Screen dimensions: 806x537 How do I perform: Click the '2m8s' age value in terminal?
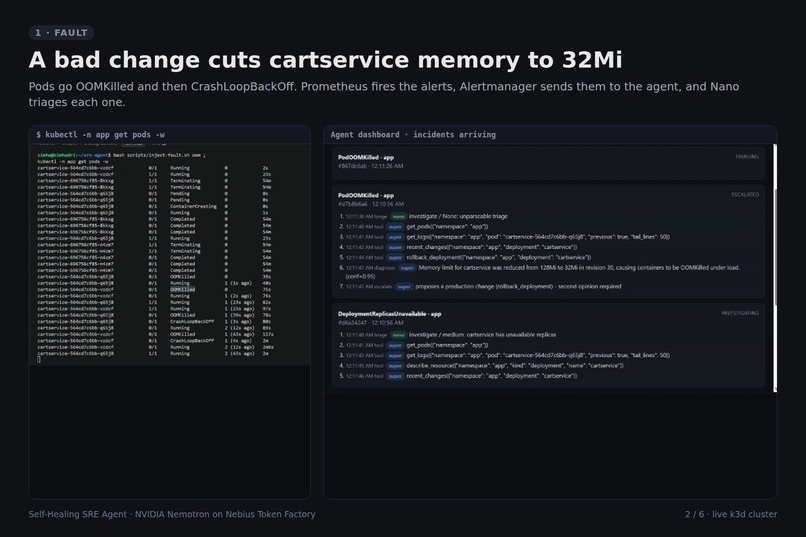[x=268, y=347]
